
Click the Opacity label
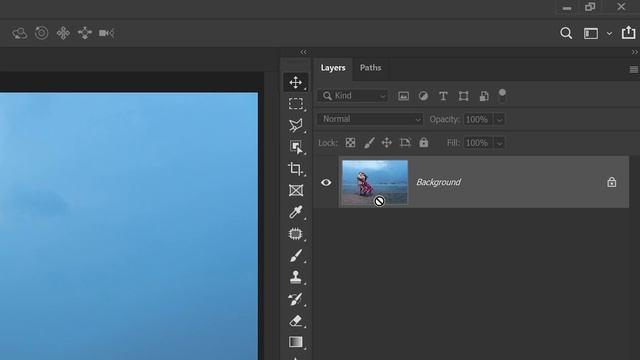click(444, 120)
